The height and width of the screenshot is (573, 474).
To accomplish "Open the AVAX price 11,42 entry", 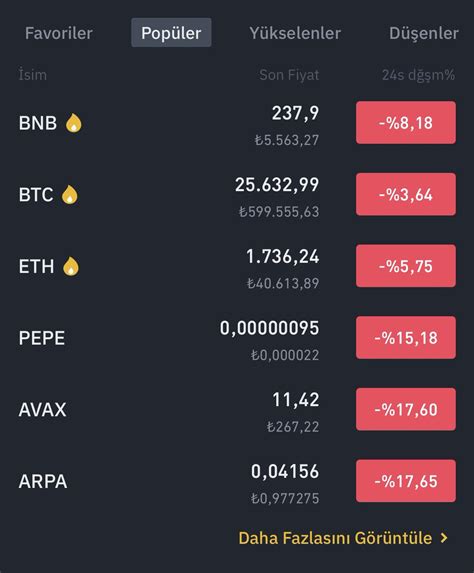I will click(x=296, y=399).
